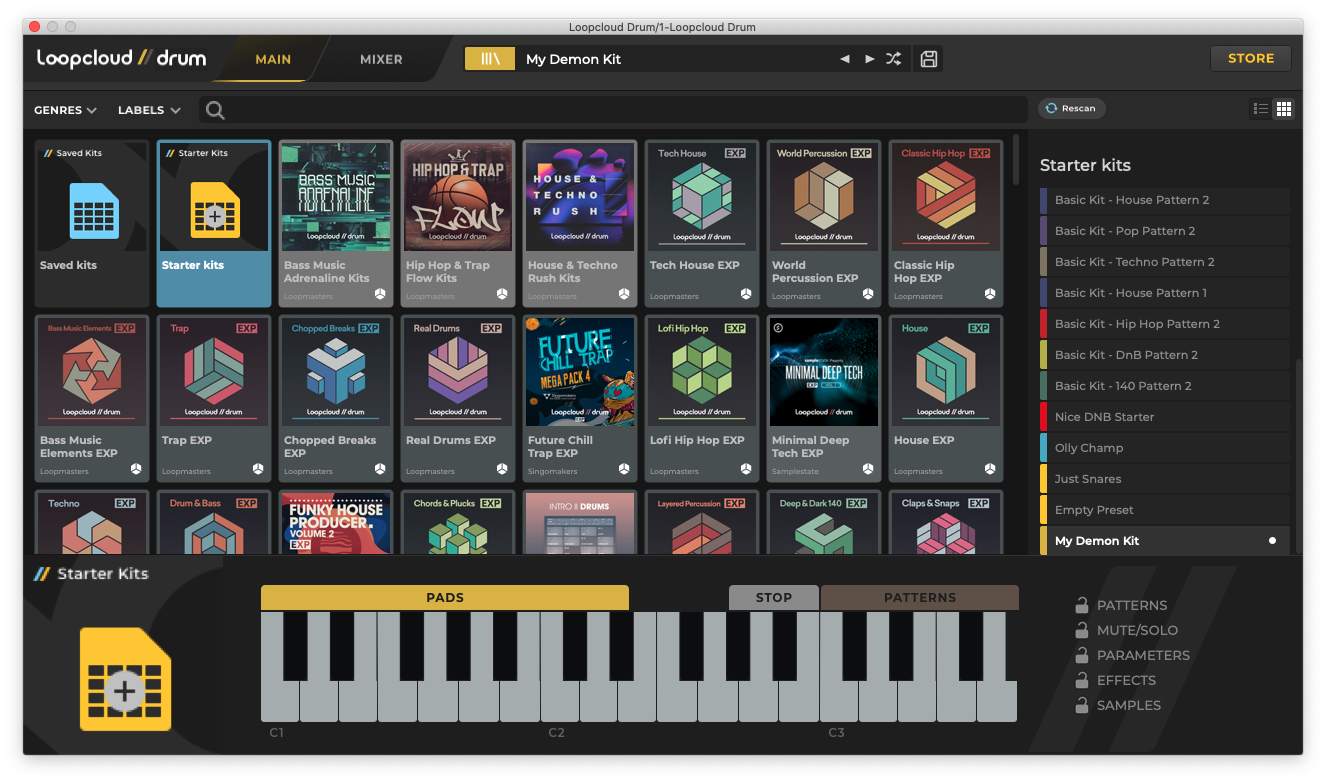This screenshot has height=782, width=1326.
Task: Toggle the EFFECTS lock
Action: (x=1081, y=680)
